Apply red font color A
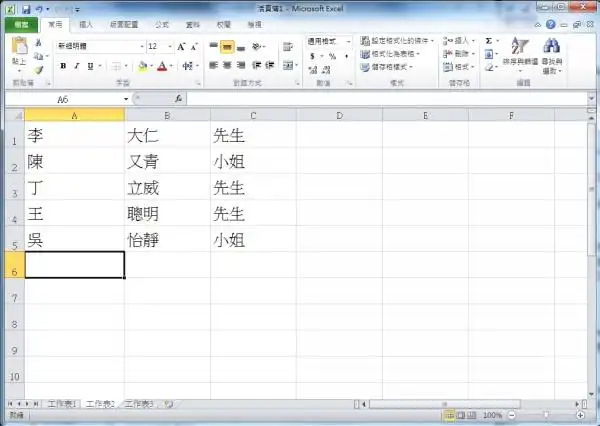Screen dimensions: 600x426 [x=162, y=67]
